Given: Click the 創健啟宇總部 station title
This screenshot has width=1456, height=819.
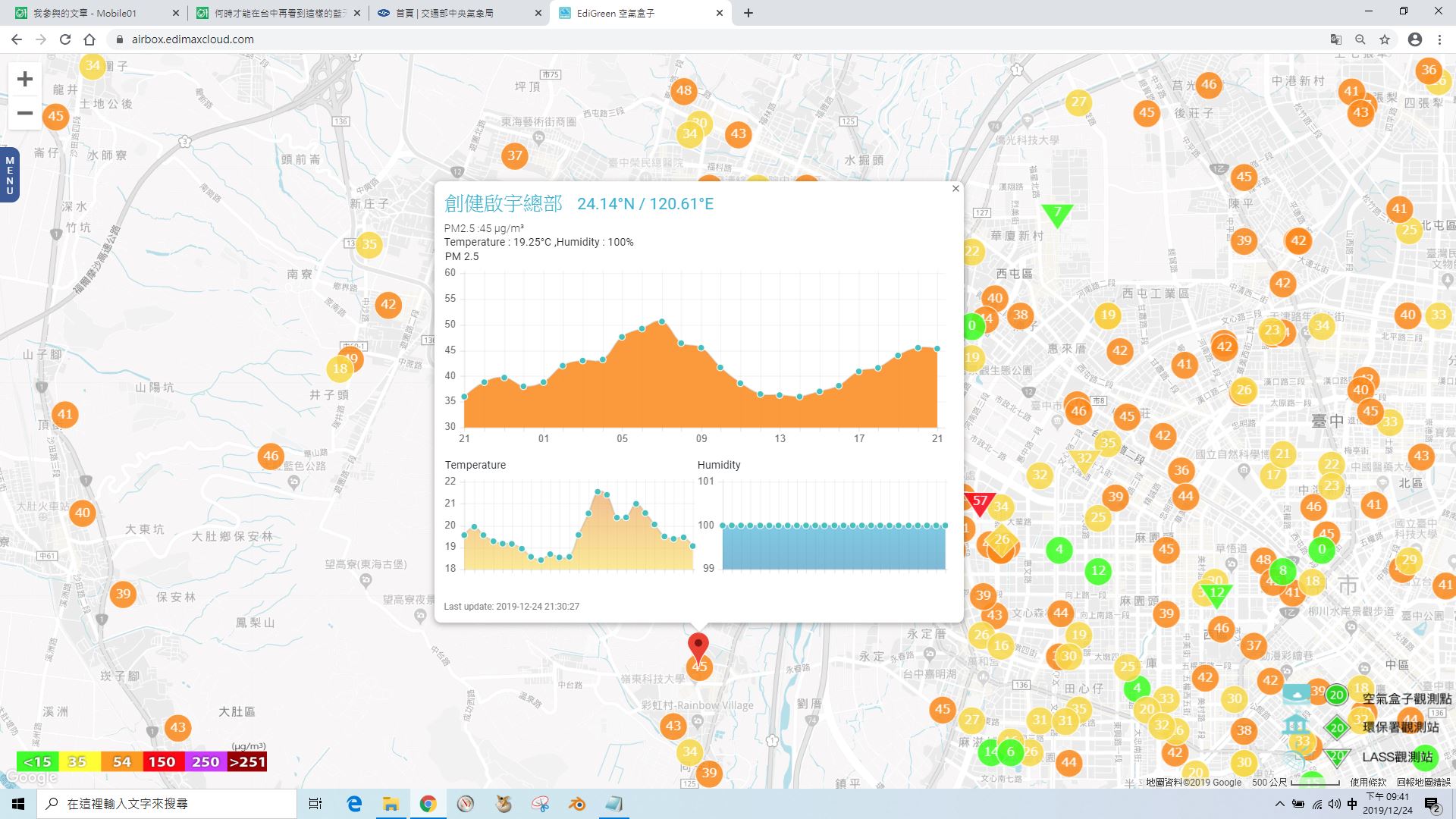Looking at the screenshot, I should click(504, 203).
